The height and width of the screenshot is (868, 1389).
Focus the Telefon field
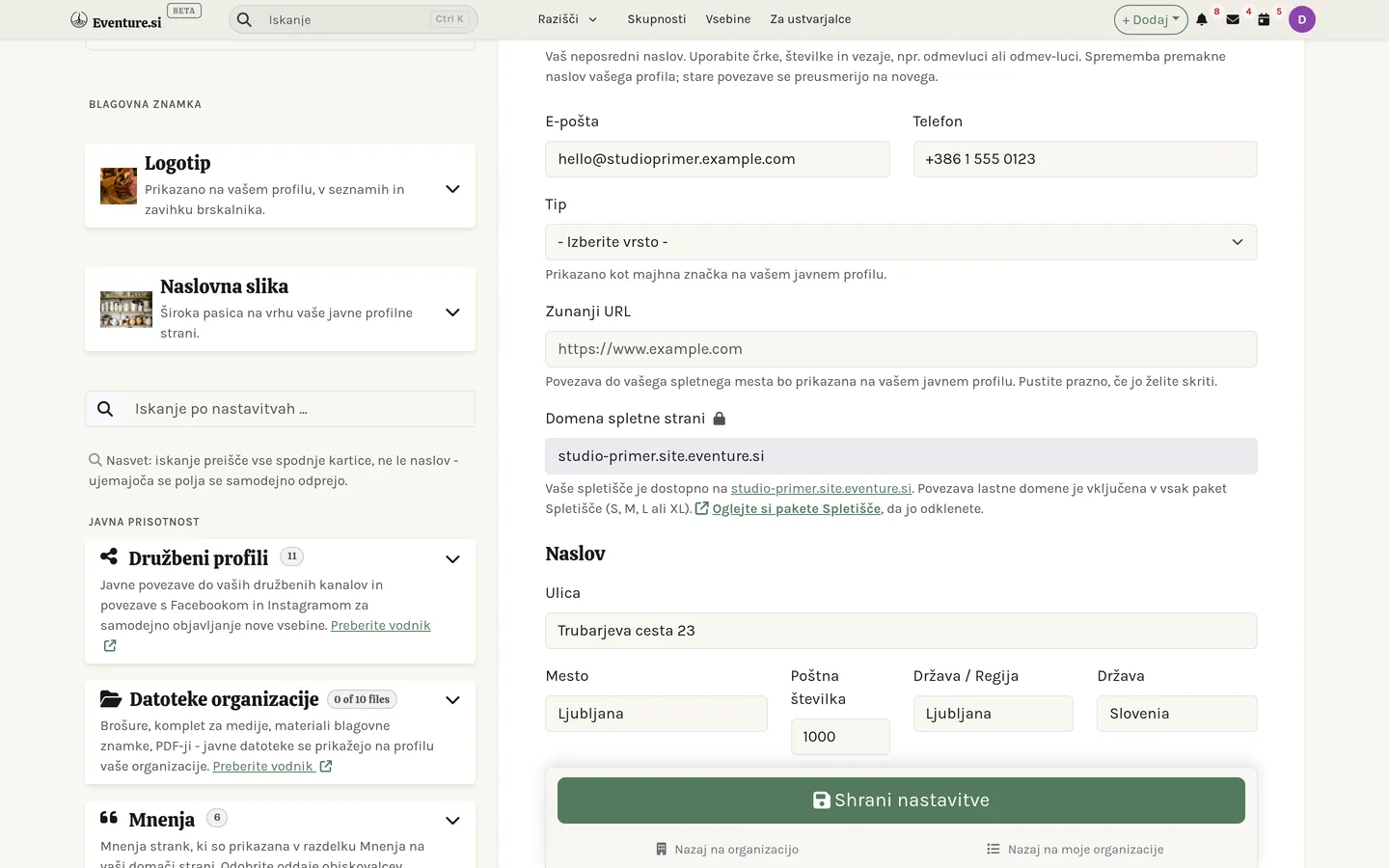(x=1085, y=159)
